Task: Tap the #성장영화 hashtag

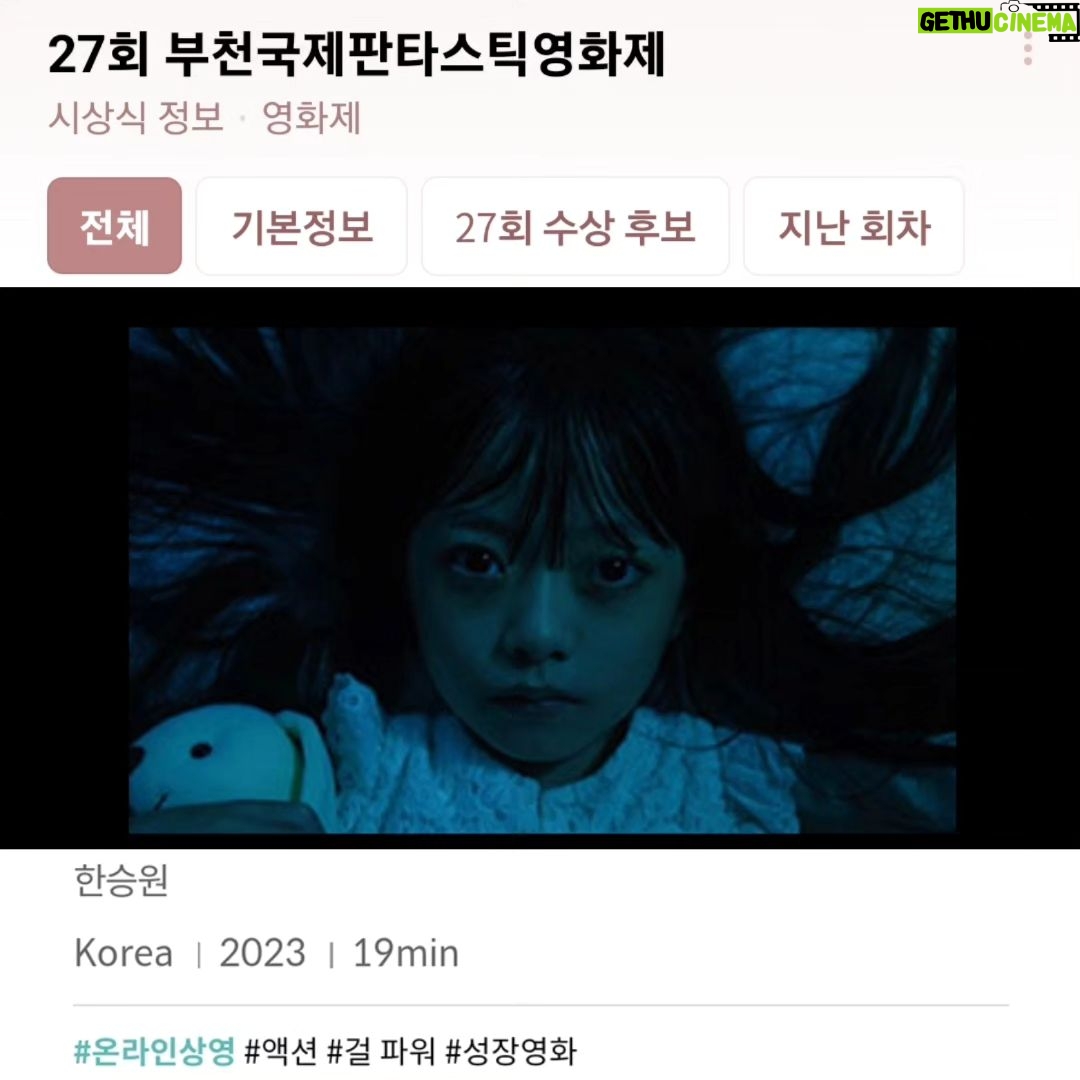Action: 511,1052
